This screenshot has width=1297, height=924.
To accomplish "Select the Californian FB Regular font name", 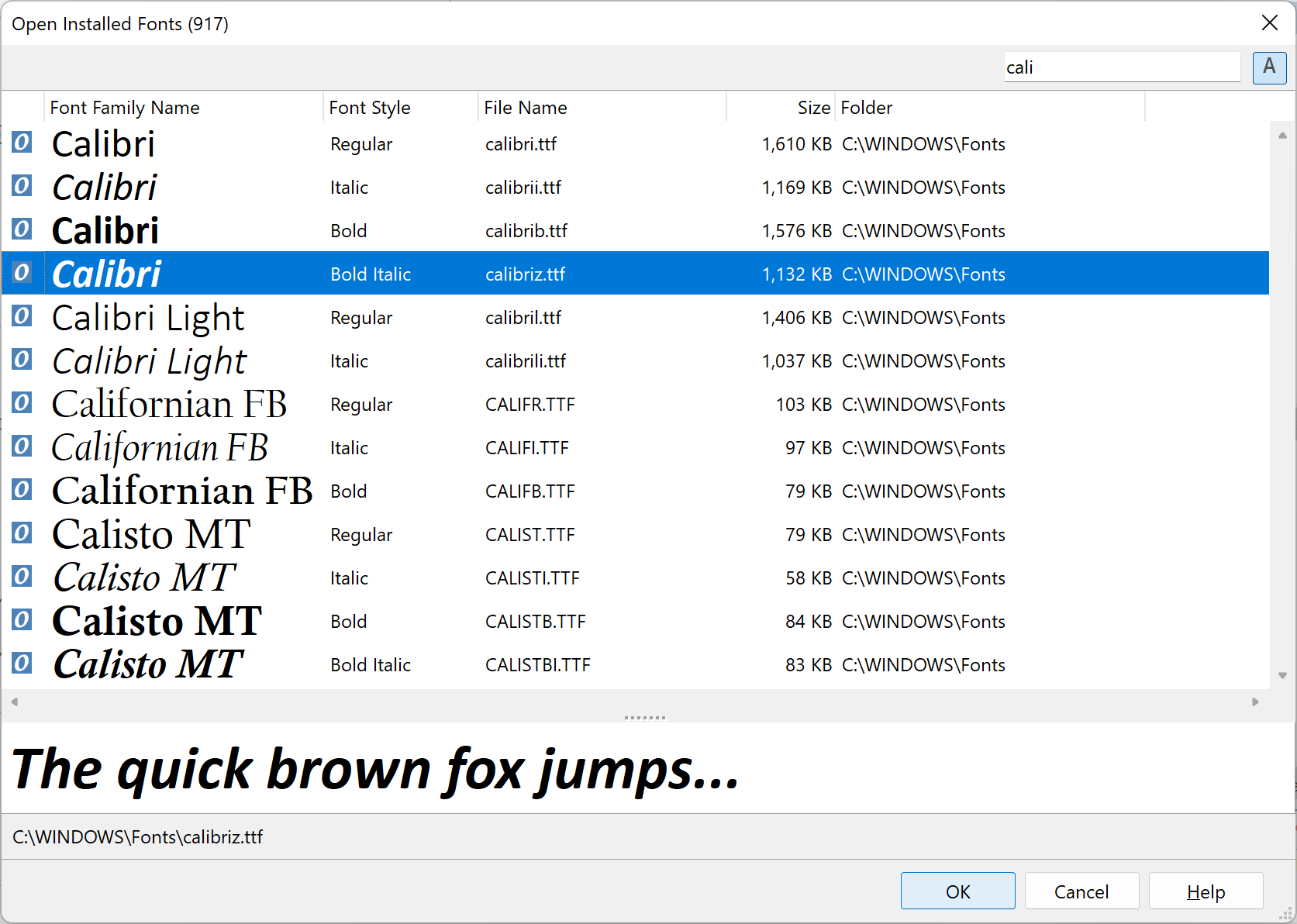I will (169, 405).
